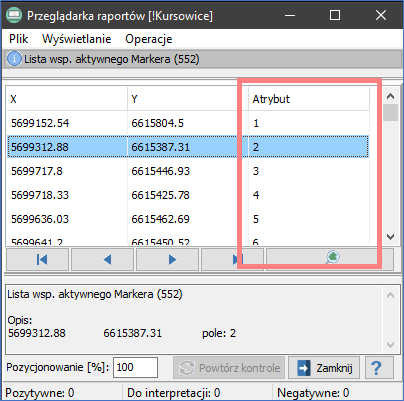Go to first record navigation button
This screenshot has height=401, width=404.
[x=37, y=259]
